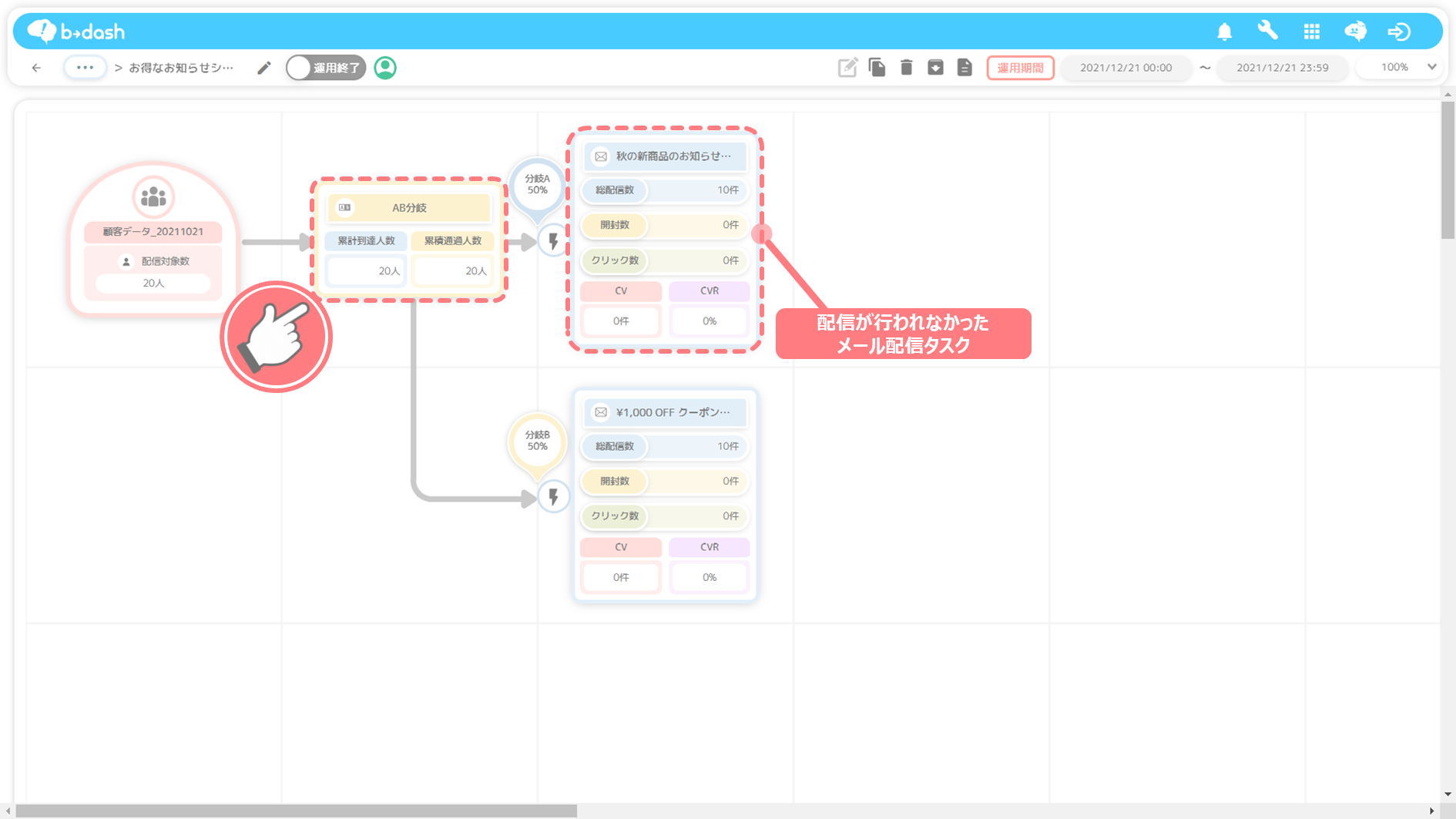Viewport: 1456px width, 819px height.
Task: Click CV label in 秋の新商品 task
Action: (x=621, y=291)
